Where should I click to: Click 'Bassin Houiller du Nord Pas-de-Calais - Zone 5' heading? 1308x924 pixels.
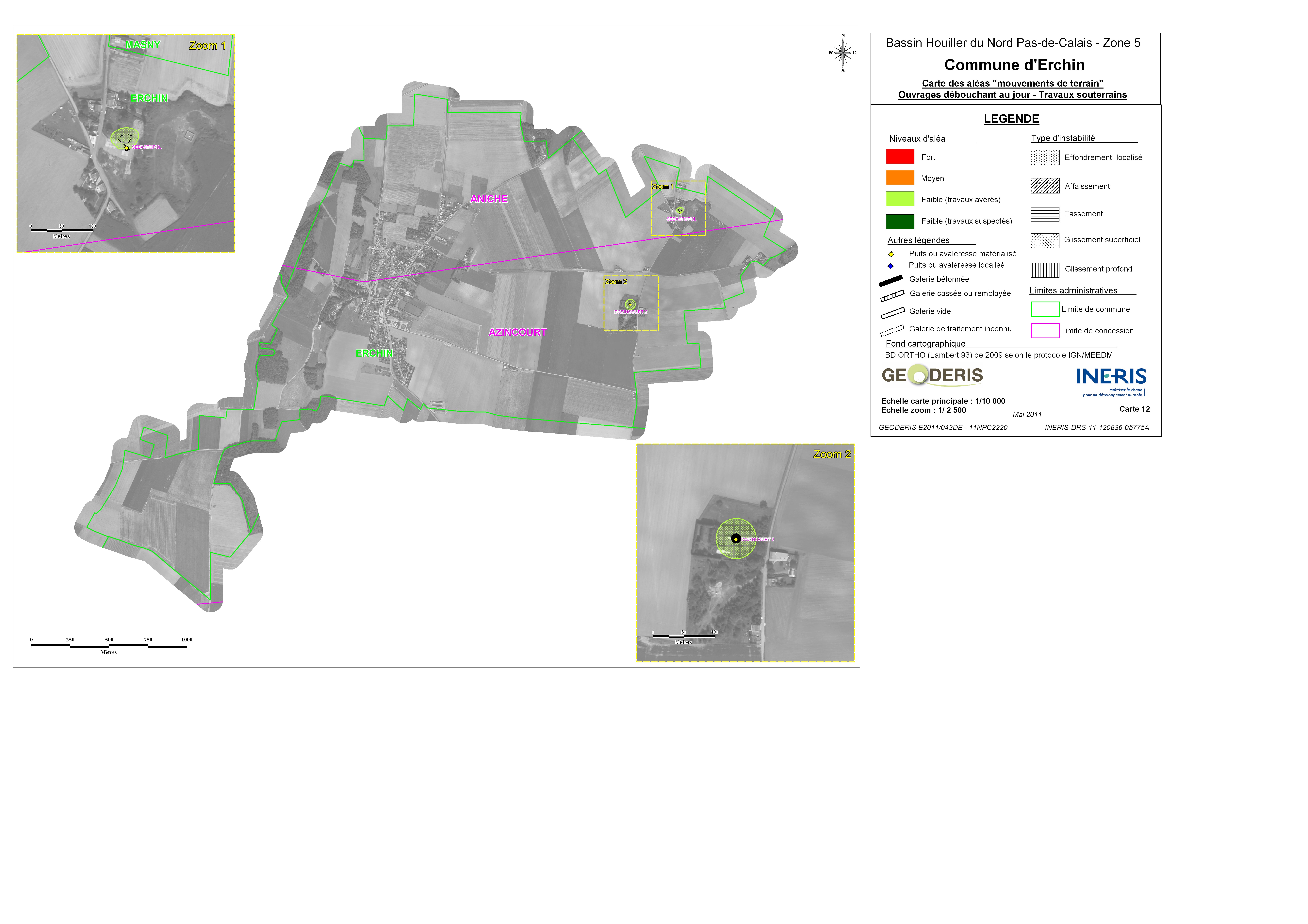(x=1013, y=43)
